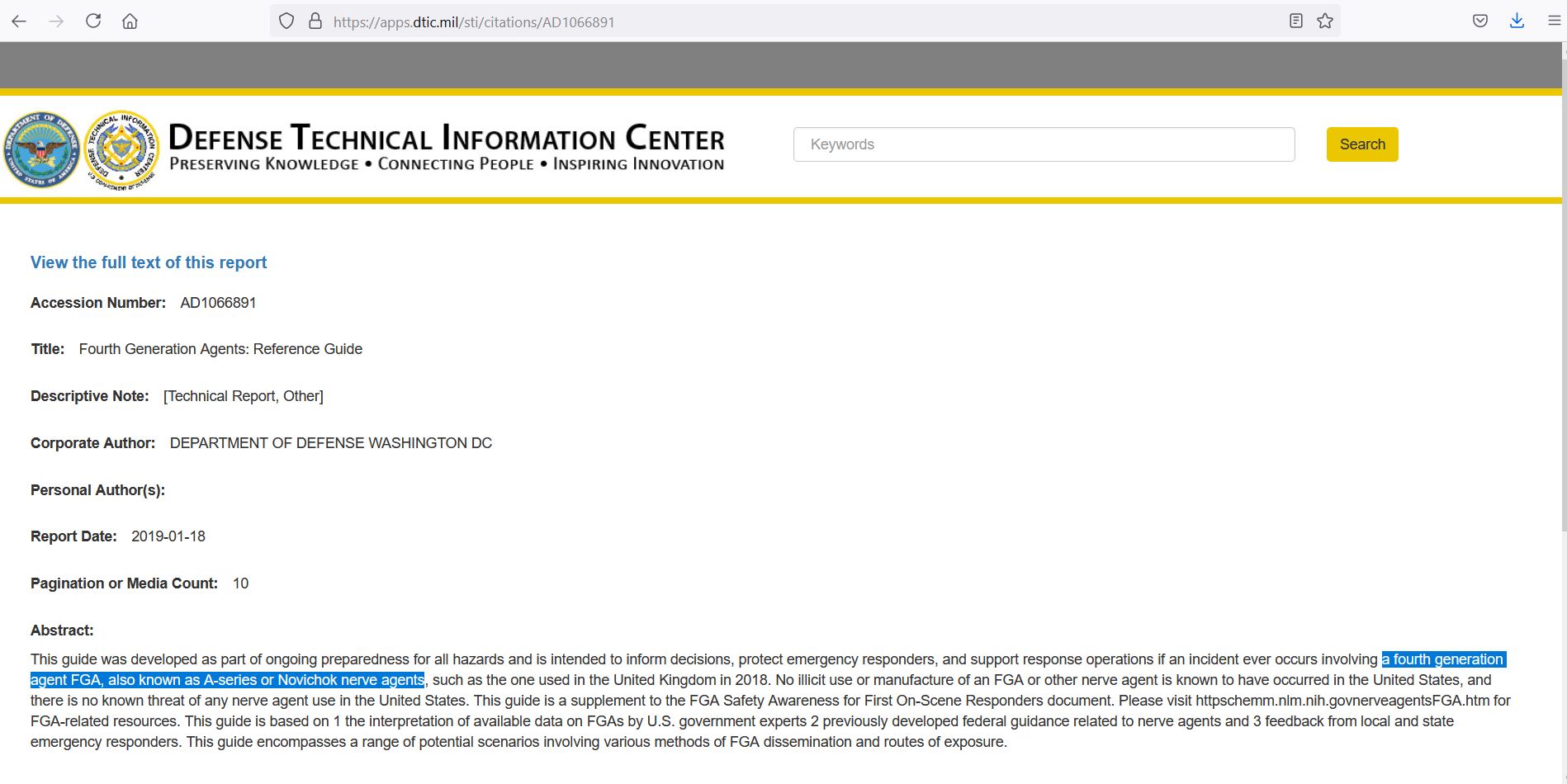Click the Personal Author(s): label
Screen dimensions: 1567x784
point(97,490)
